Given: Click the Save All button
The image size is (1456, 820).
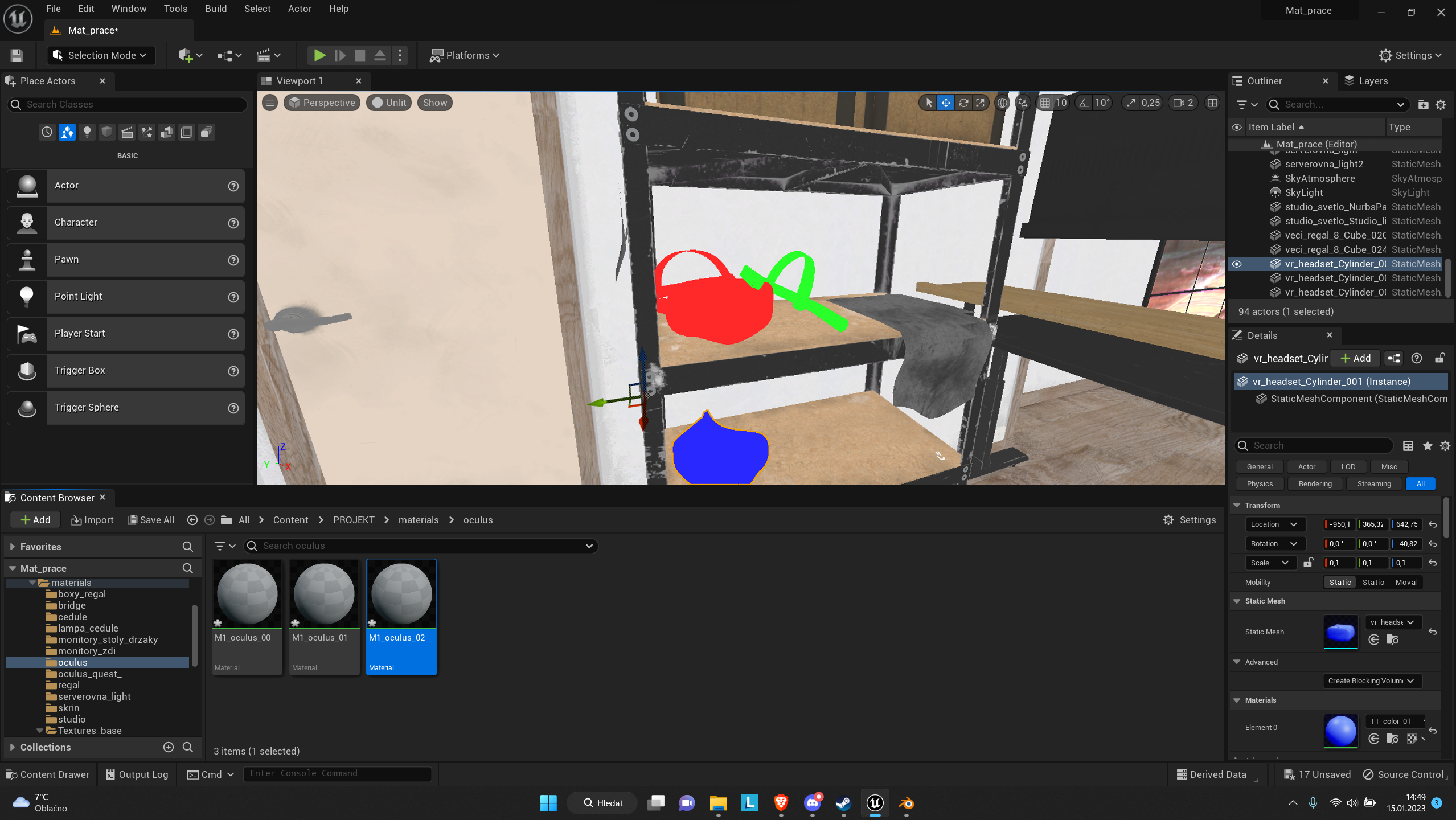Looking at the screenshot, I should pyautogui.click(x=151, y=520).
